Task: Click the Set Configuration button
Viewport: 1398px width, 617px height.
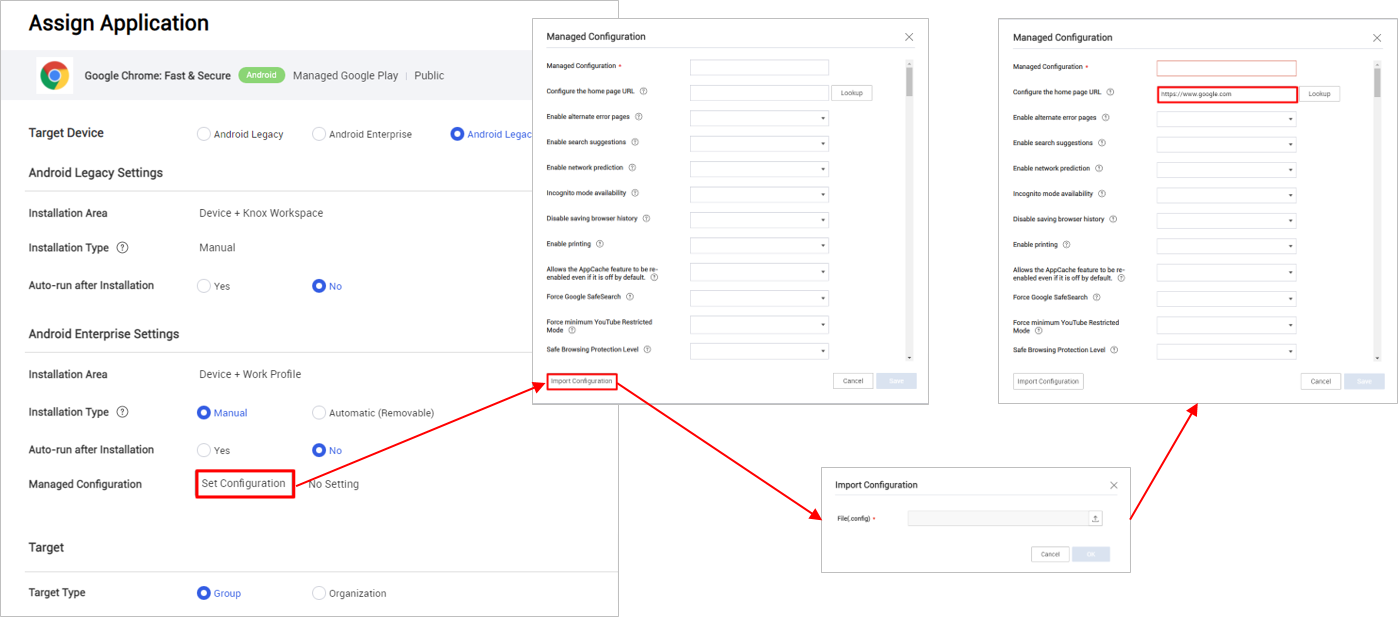Action: pyautogui.click(x=244, y=484)
